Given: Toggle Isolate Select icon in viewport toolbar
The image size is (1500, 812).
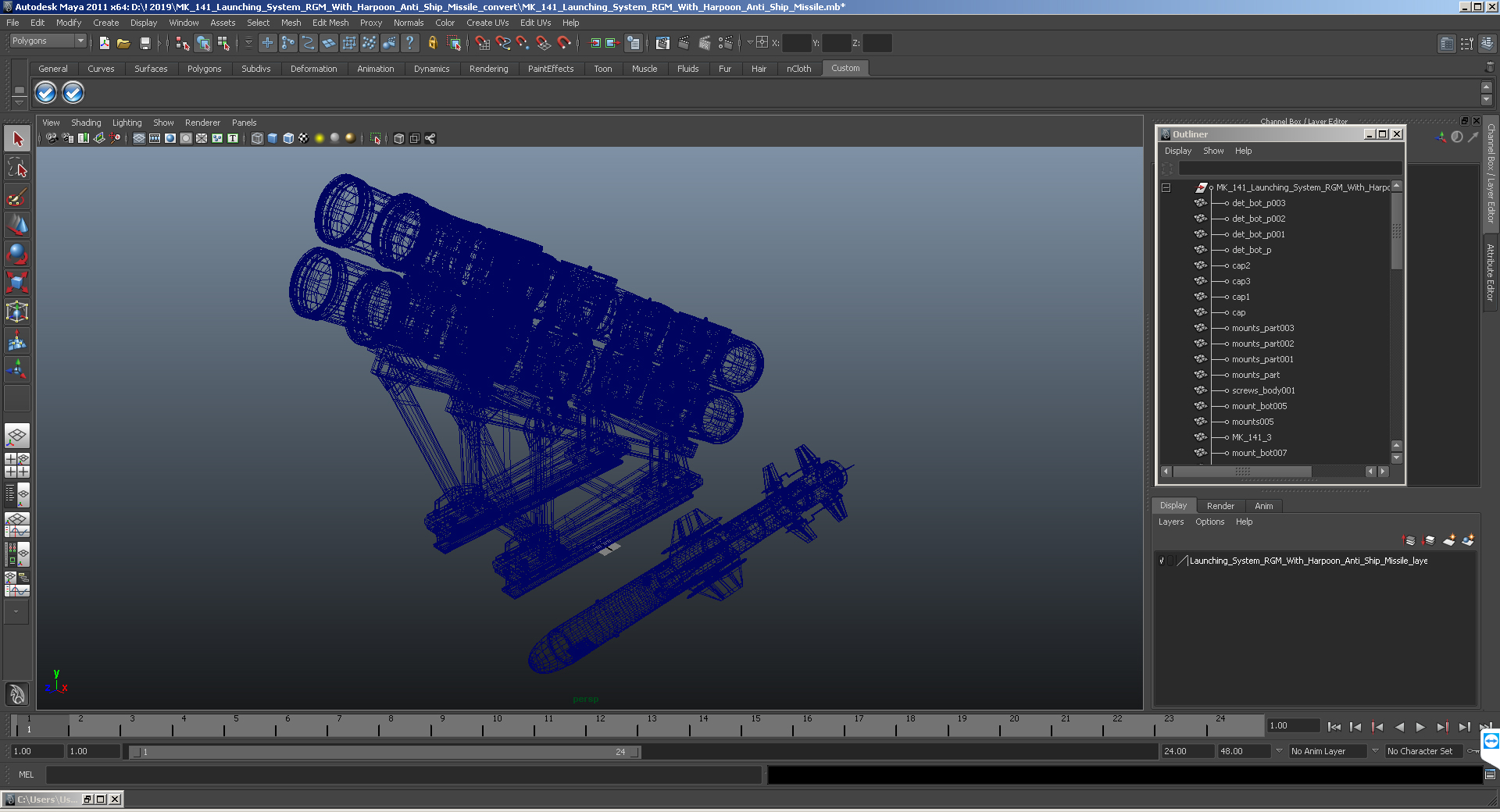Looking at the screenshot, I should click(376, 138).
